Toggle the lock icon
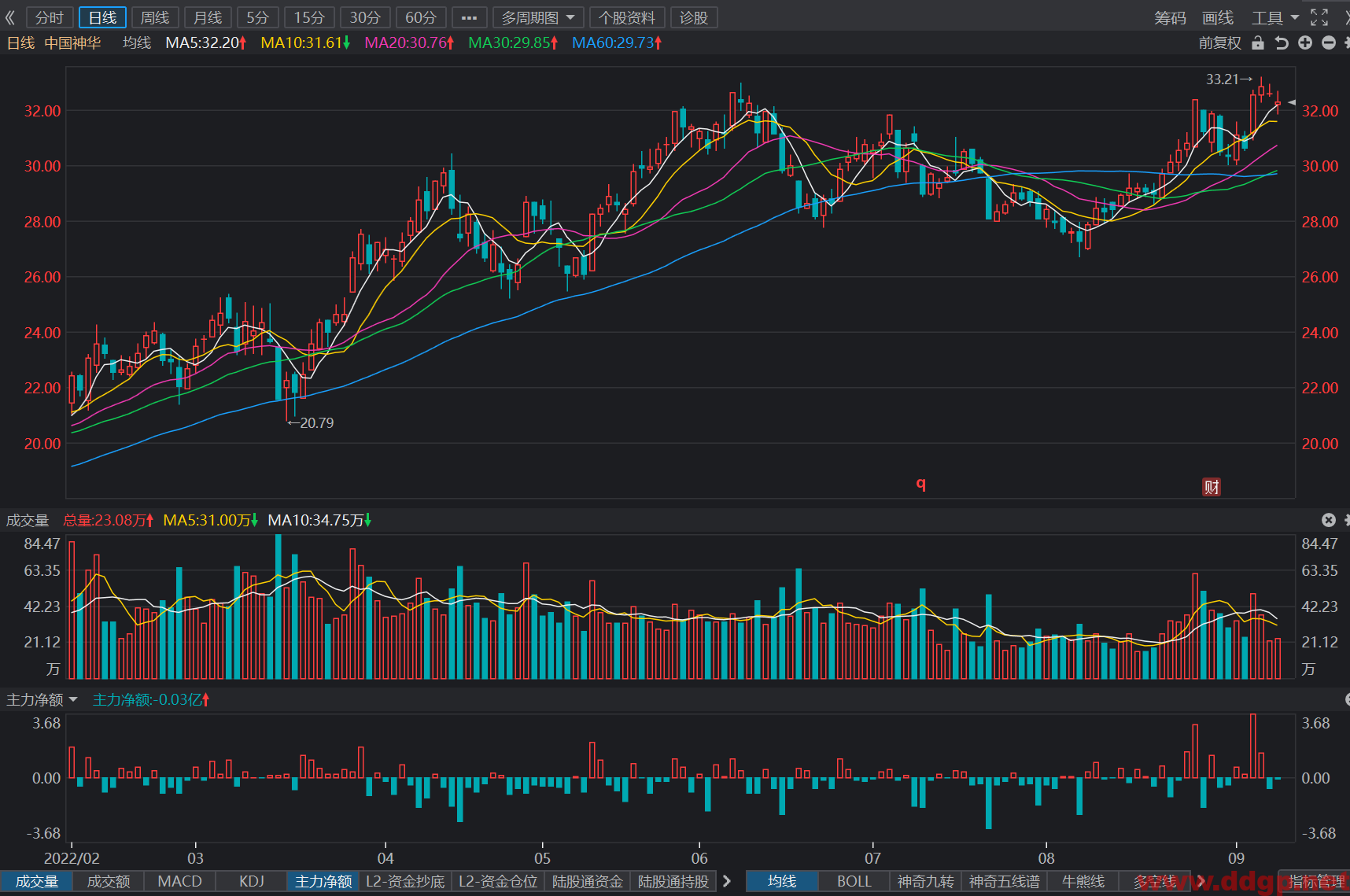This screenshot has width=1350, height=896. (1258, 42)
